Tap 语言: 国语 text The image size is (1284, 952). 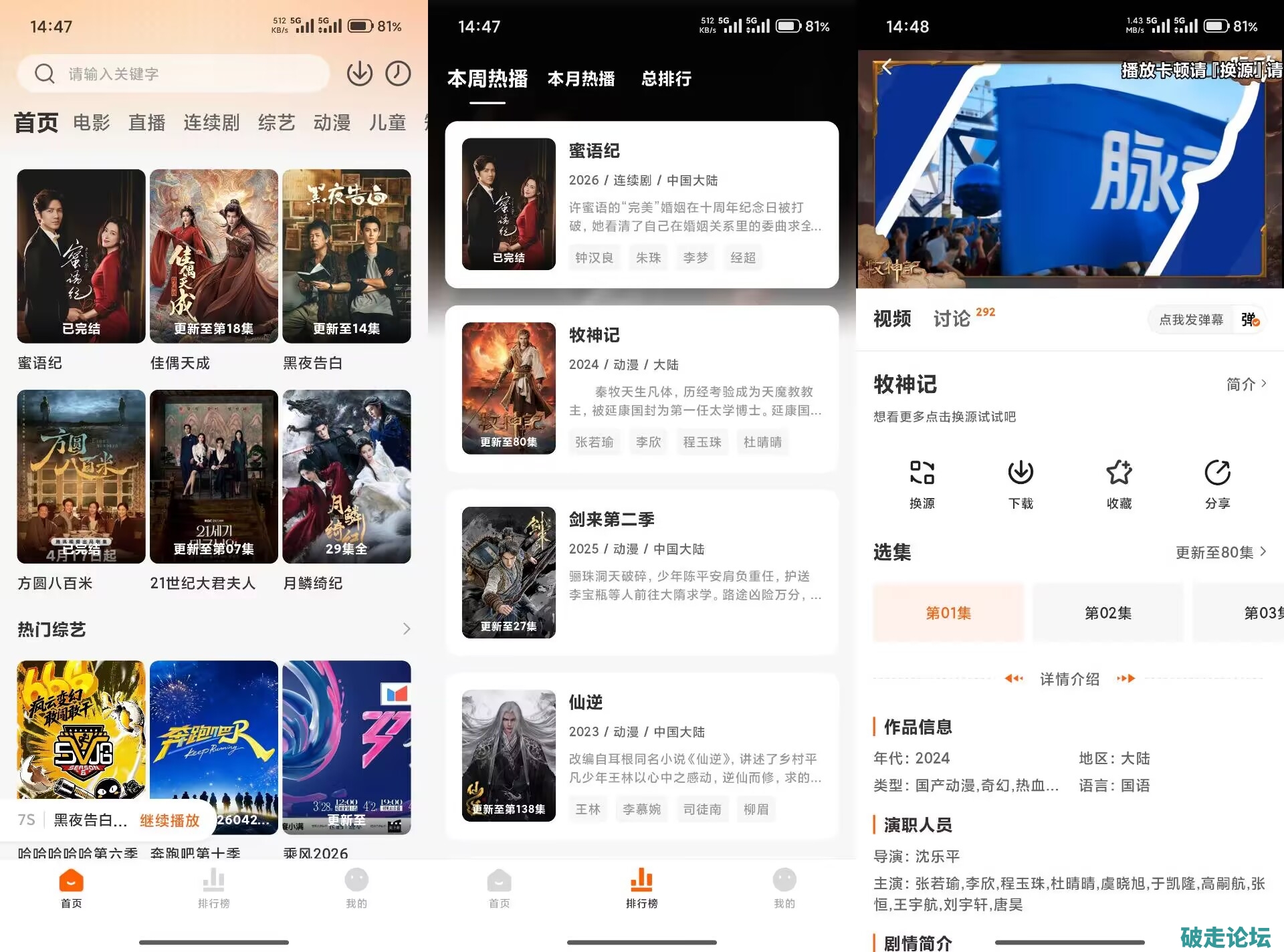pos(1114,786)
